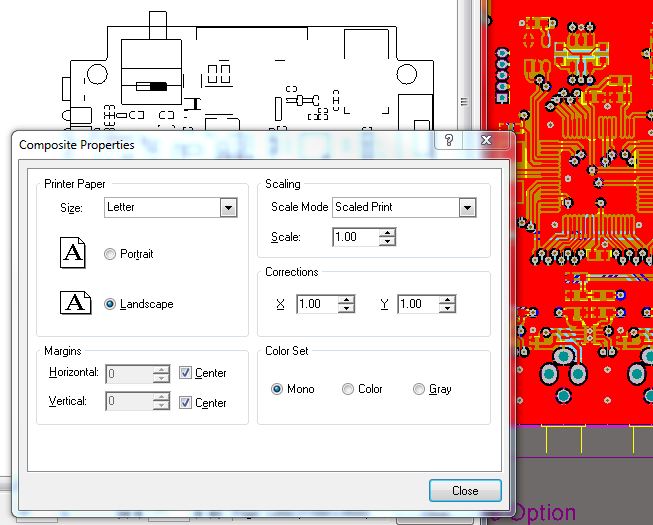Viewport: 653px width, 525px height.
Task: Increase the Scale value with up arrow
Action: tap(387, 233)
